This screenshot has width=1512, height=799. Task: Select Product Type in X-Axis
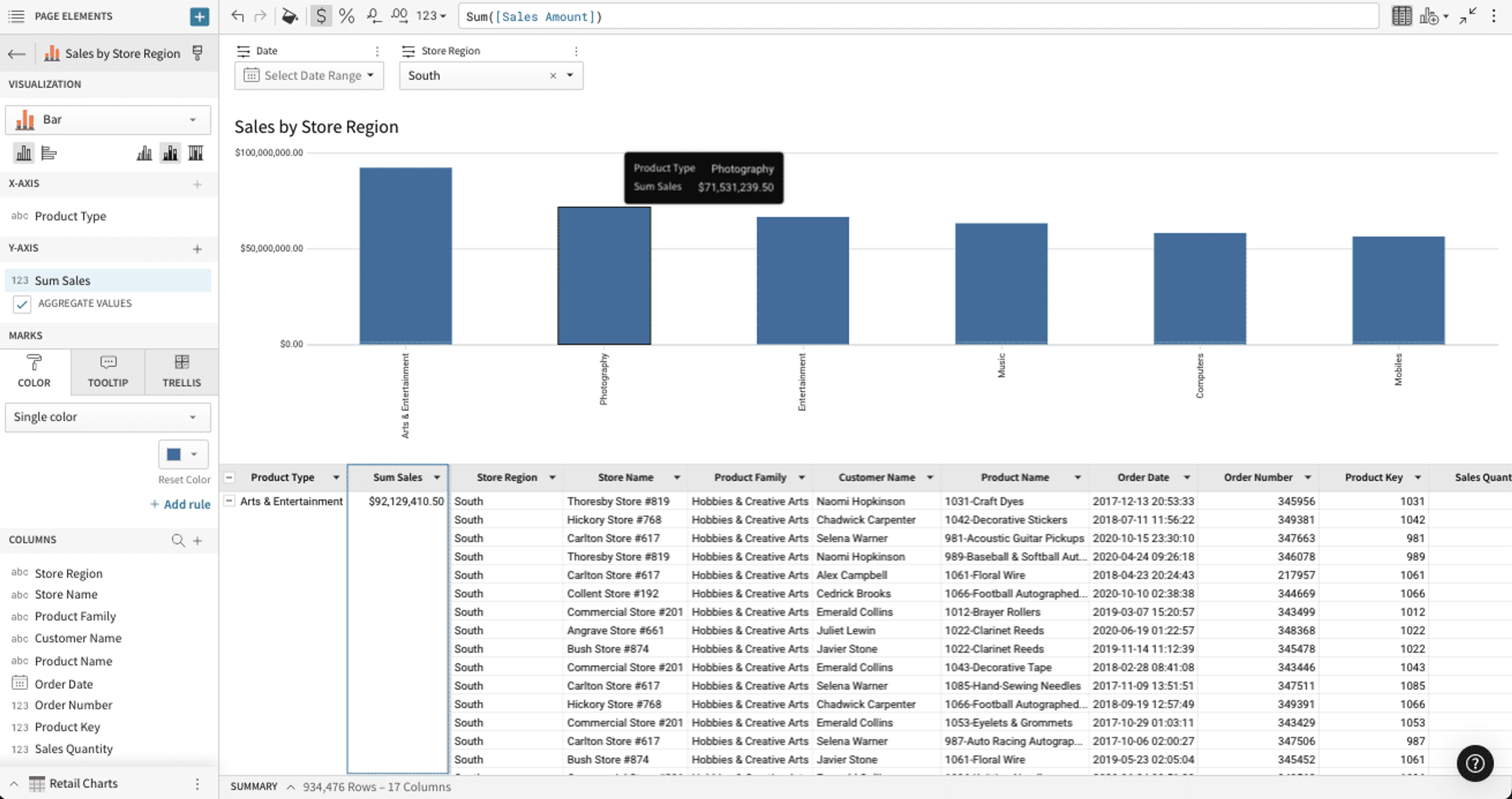point(108,216)
